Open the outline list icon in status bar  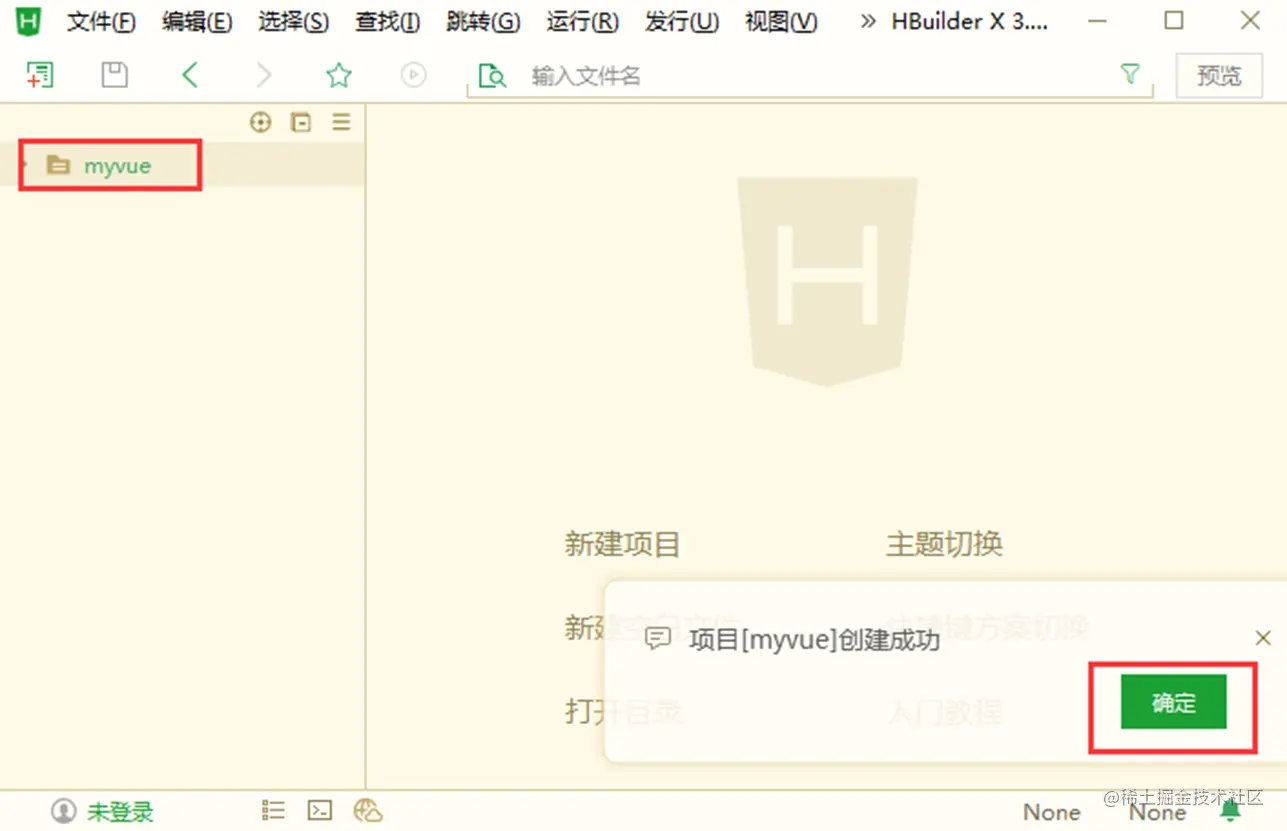point(273,810)
